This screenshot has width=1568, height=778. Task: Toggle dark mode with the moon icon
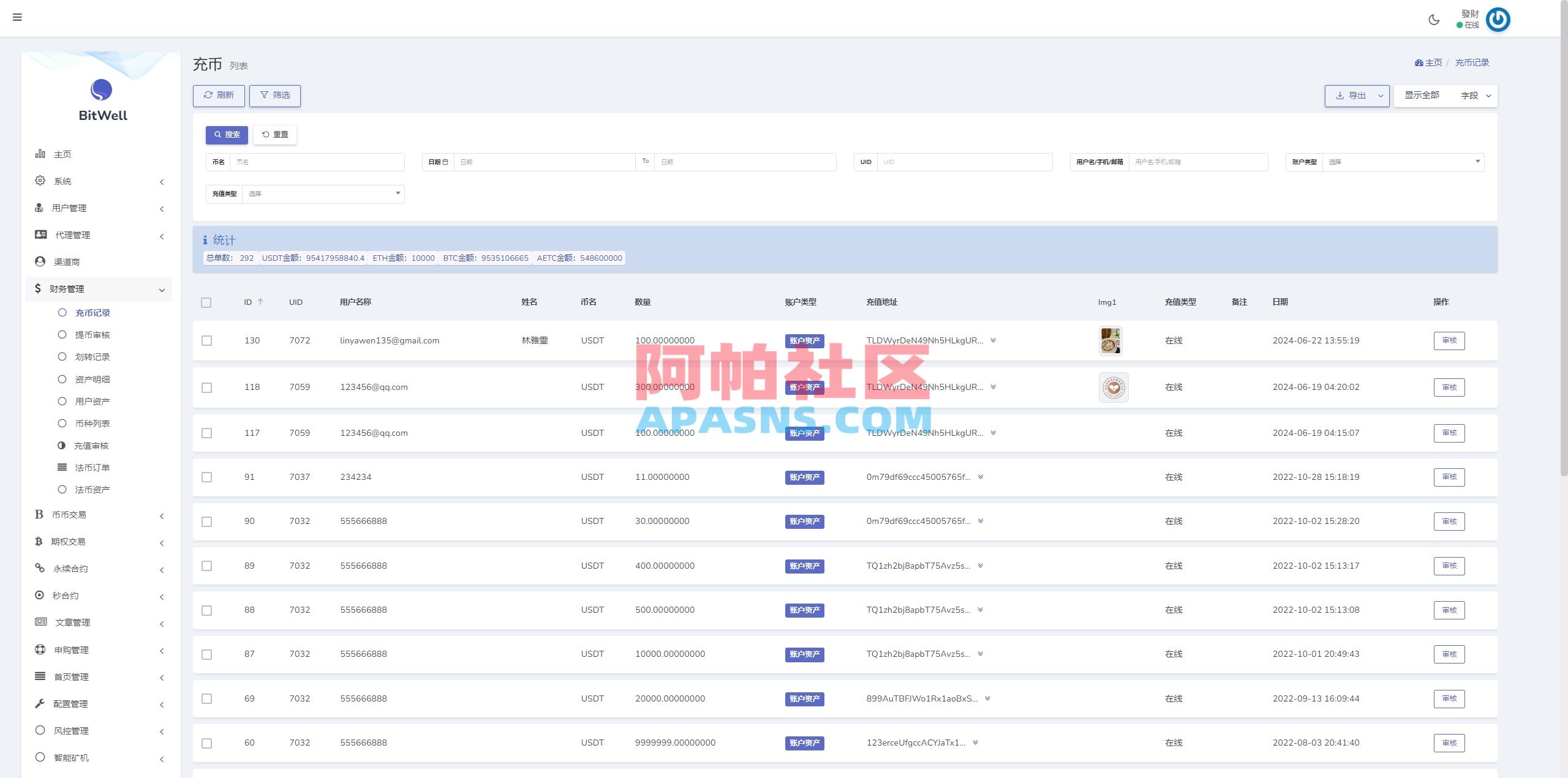1433,19
